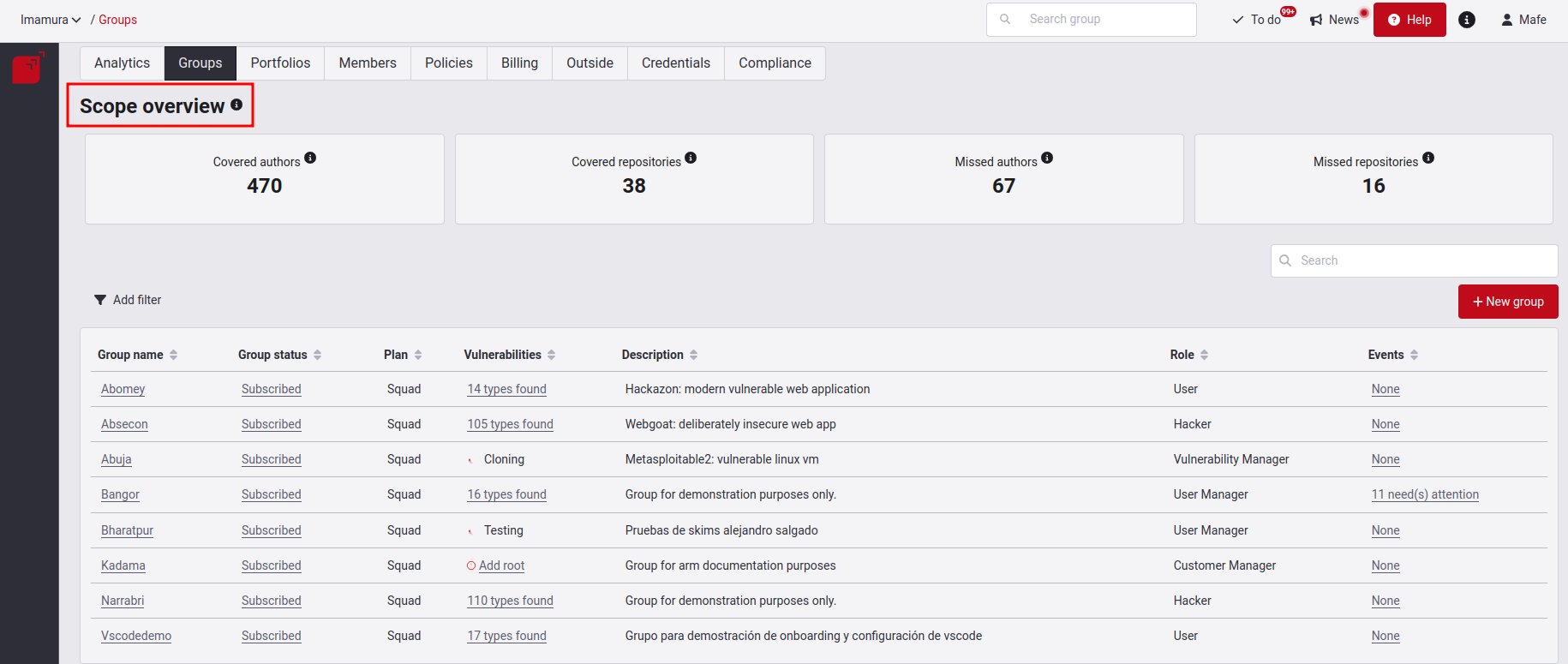Viewport: 1568px width, 664px height.
Task: Focus the table Search input field
Action: pyautogui.click(x=1414, y=260)
